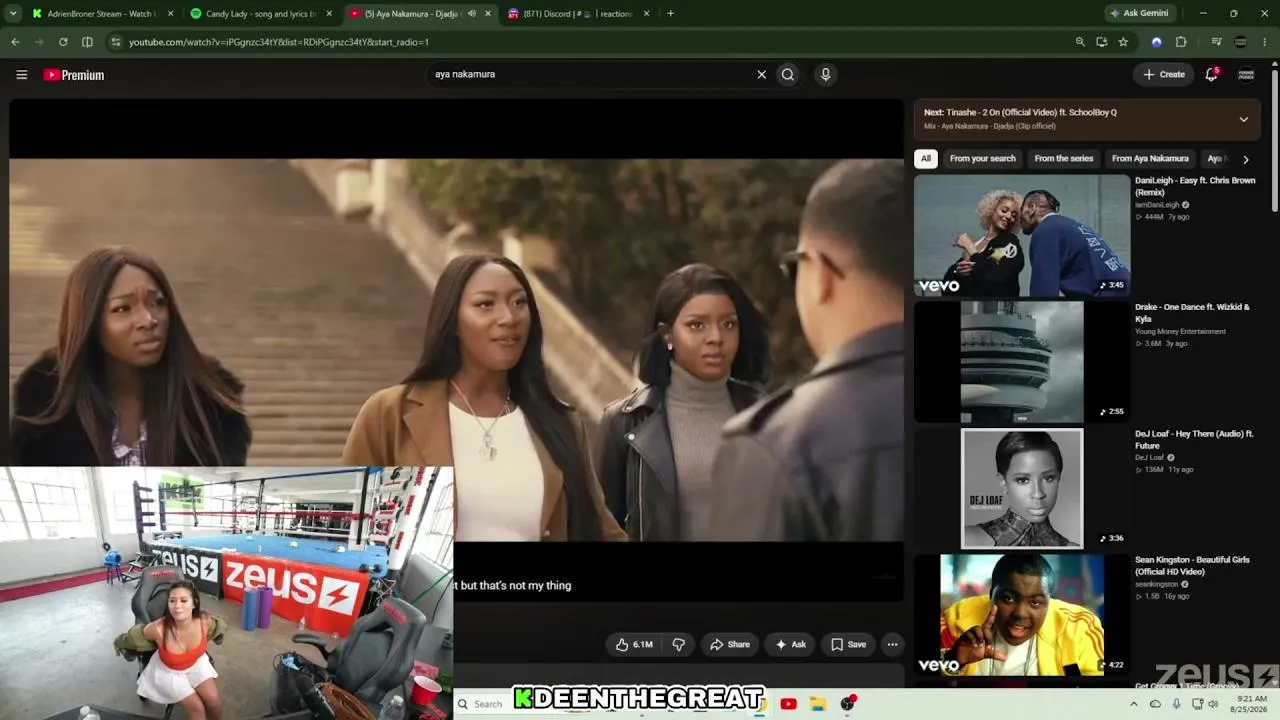Image resolution: width=1280 pixels, height=720 pixels.
Task: Switch to the Candy Lady Spotify tab
Action: pyautogui.click(x=260, y=14)
